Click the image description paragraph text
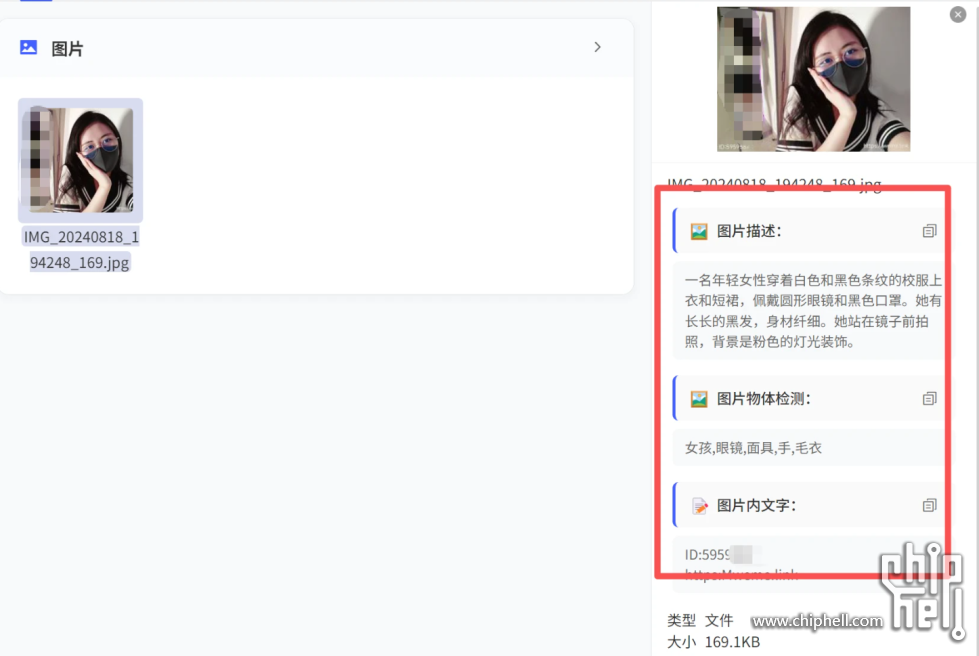The image size is (979, 656). click(812, 311)
